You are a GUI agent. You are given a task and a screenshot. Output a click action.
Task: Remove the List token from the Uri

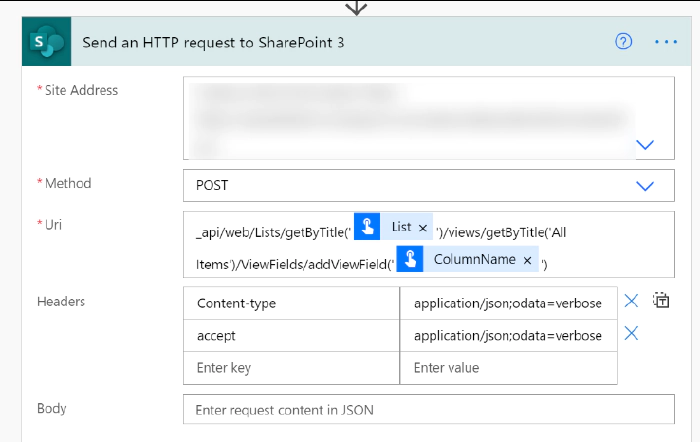pyautogui.click(x=423, y=228)
